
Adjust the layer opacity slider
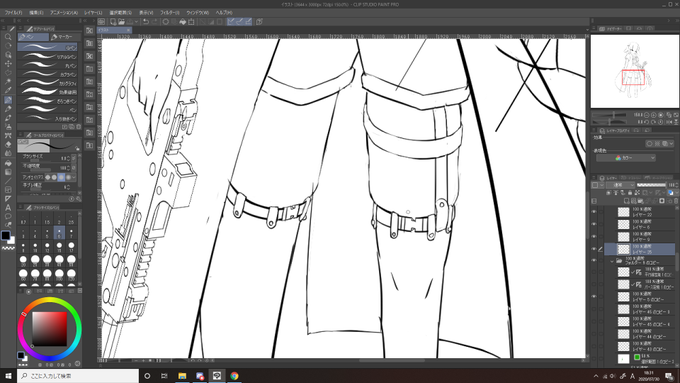point(651,185)
